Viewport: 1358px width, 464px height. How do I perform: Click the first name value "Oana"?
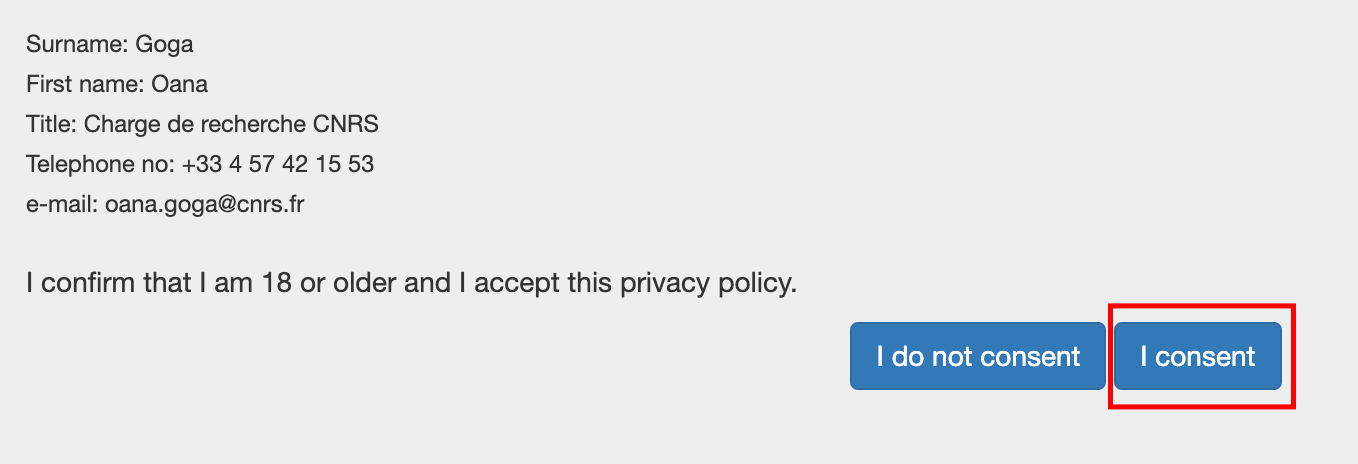179,84
